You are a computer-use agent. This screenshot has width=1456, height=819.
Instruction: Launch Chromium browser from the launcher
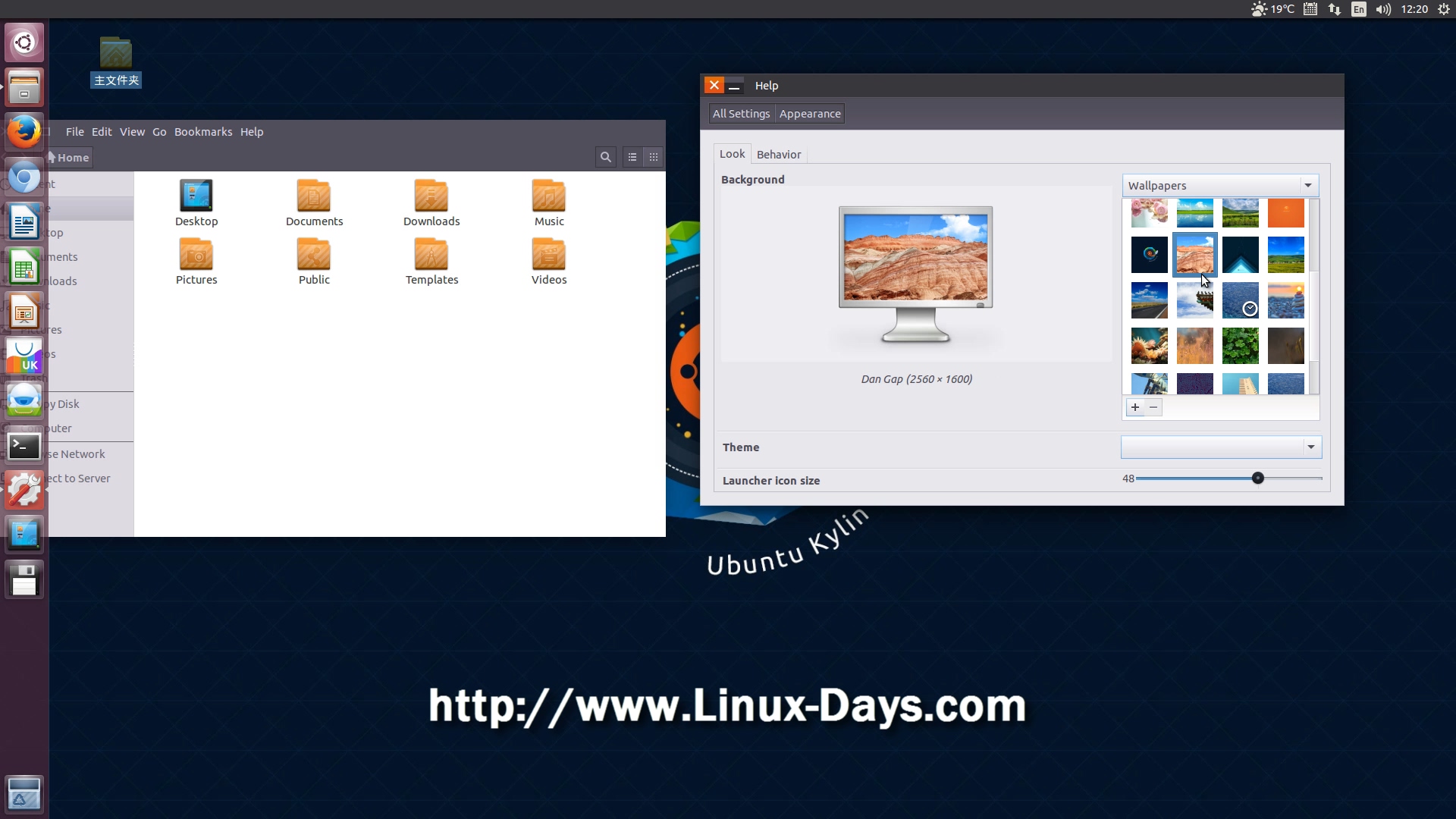click(24, 178)
